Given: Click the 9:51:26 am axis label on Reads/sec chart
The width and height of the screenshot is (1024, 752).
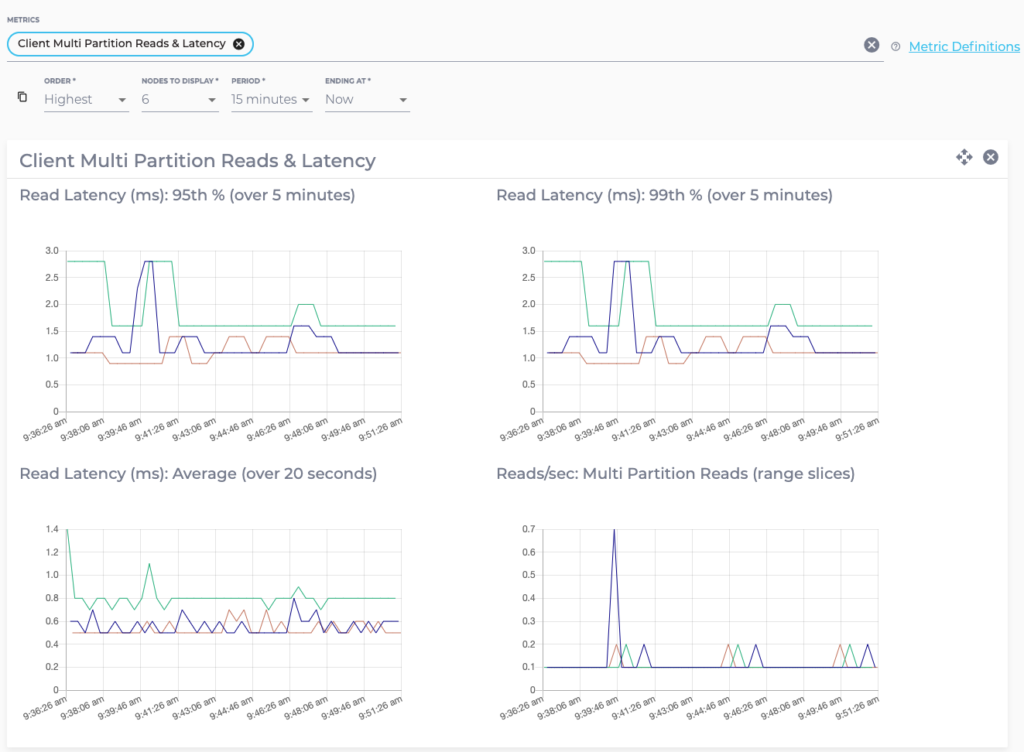Looking at the screenshot, I should 855,707.
